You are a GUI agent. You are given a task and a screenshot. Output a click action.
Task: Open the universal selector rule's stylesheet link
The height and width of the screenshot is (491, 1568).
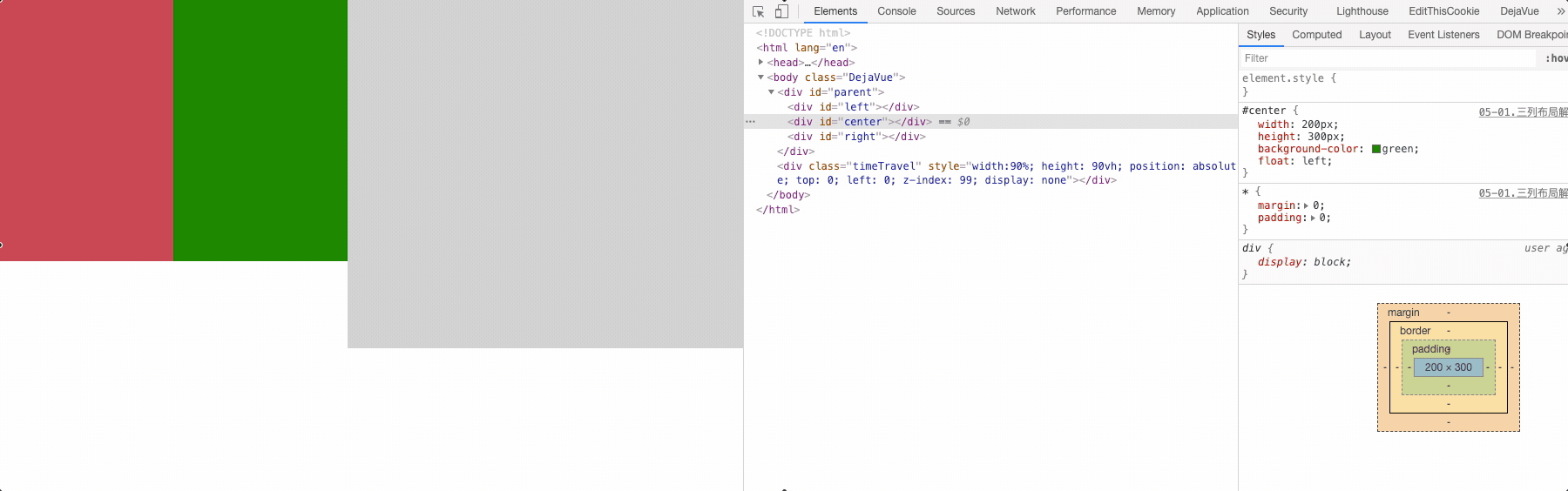(1522, 193)
